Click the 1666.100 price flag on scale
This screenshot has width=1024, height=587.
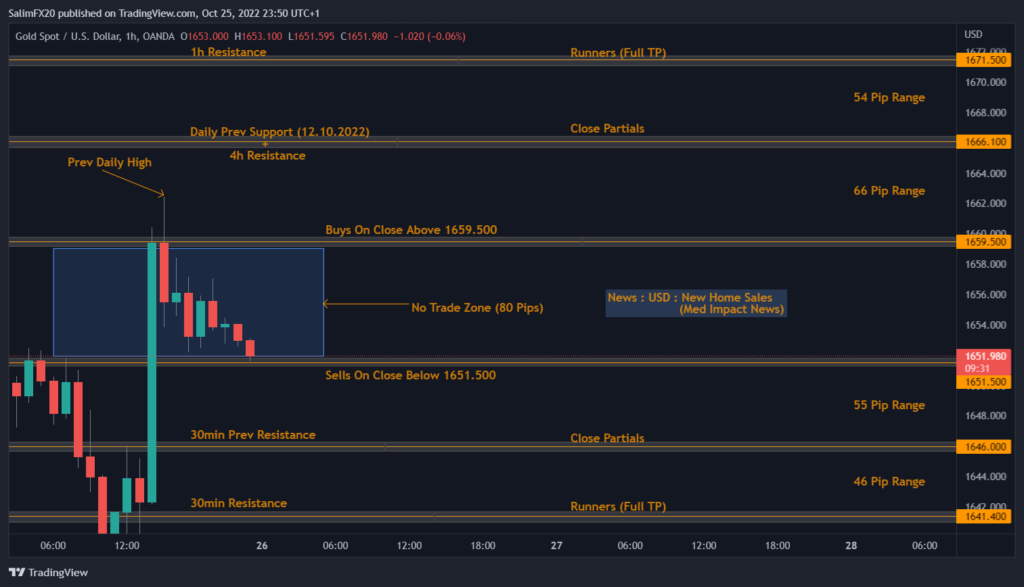[984, 142]
